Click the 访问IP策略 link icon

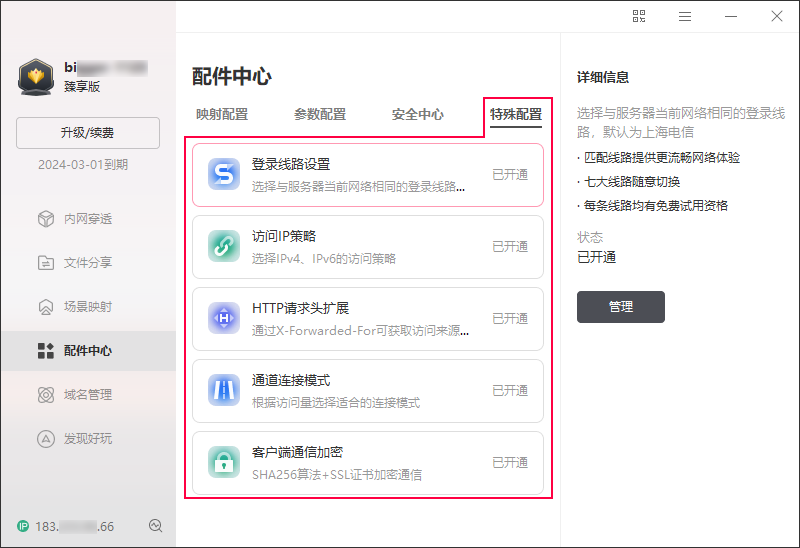tap(224, 246)
